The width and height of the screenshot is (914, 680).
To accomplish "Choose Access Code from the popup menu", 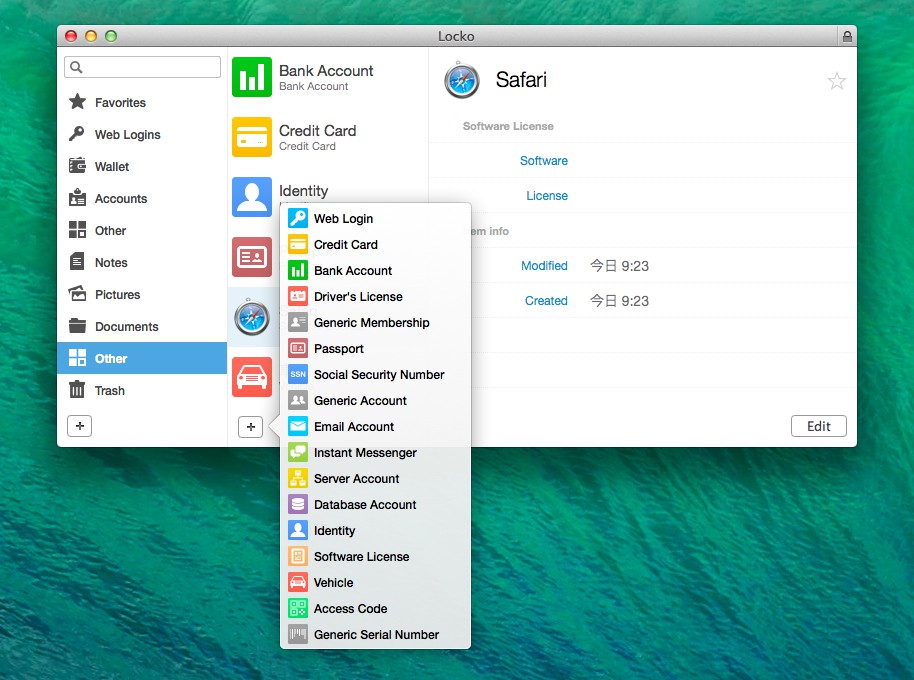I will click(x=375, y=608).
